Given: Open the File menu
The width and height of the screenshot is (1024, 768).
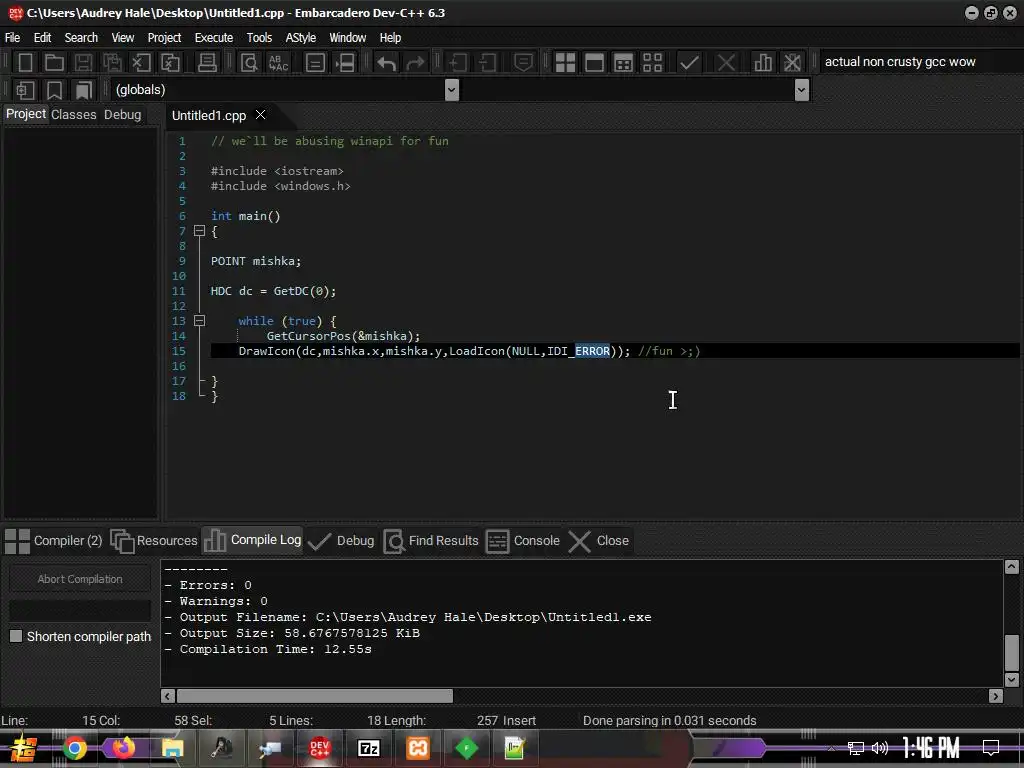Looking at the screenshot, I should coord(12,37).
